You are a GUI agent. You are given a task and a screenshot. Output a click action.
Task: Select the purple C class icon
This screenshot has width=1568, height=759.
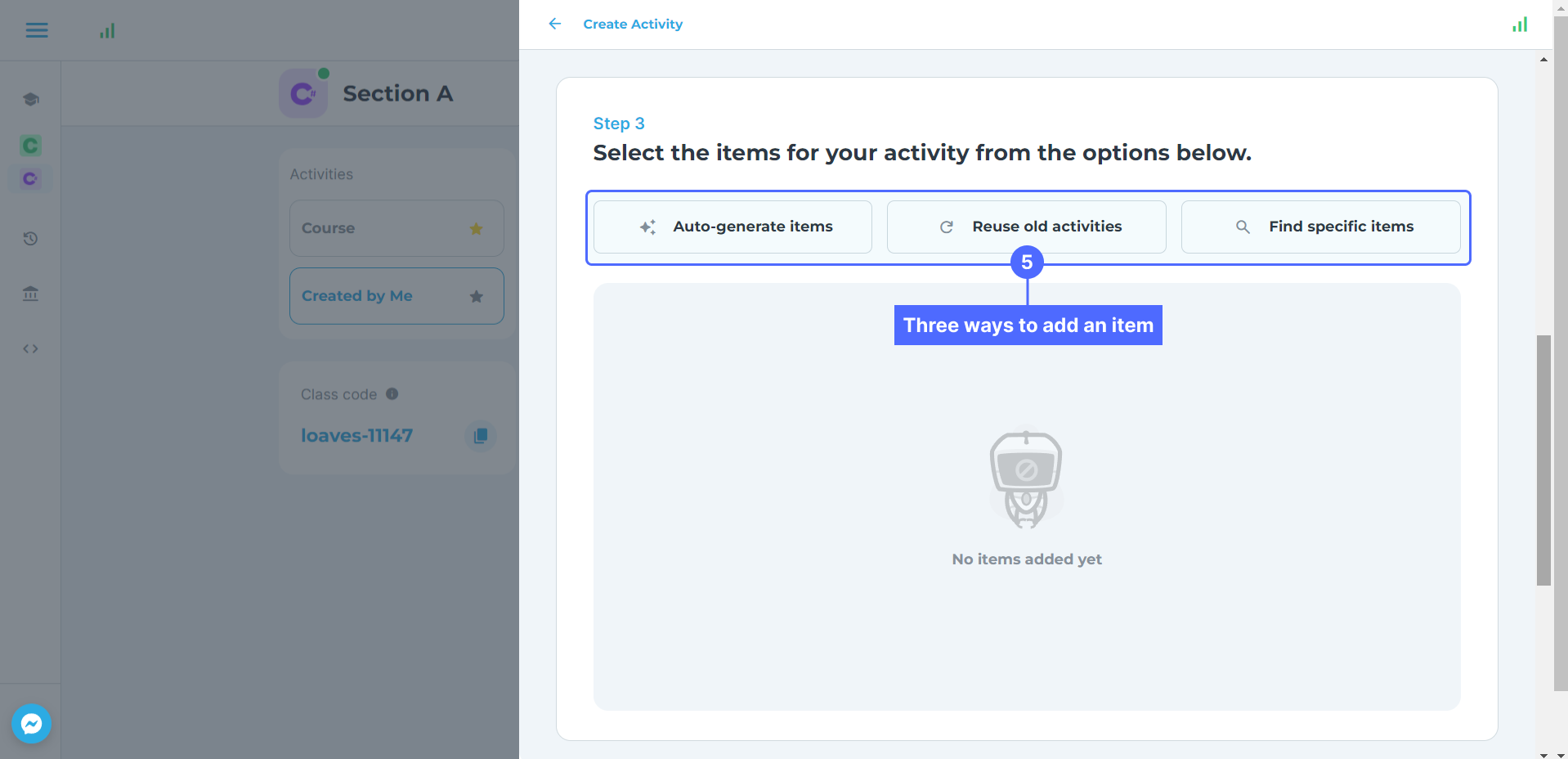pyautogui.click(x=31, y=178)
